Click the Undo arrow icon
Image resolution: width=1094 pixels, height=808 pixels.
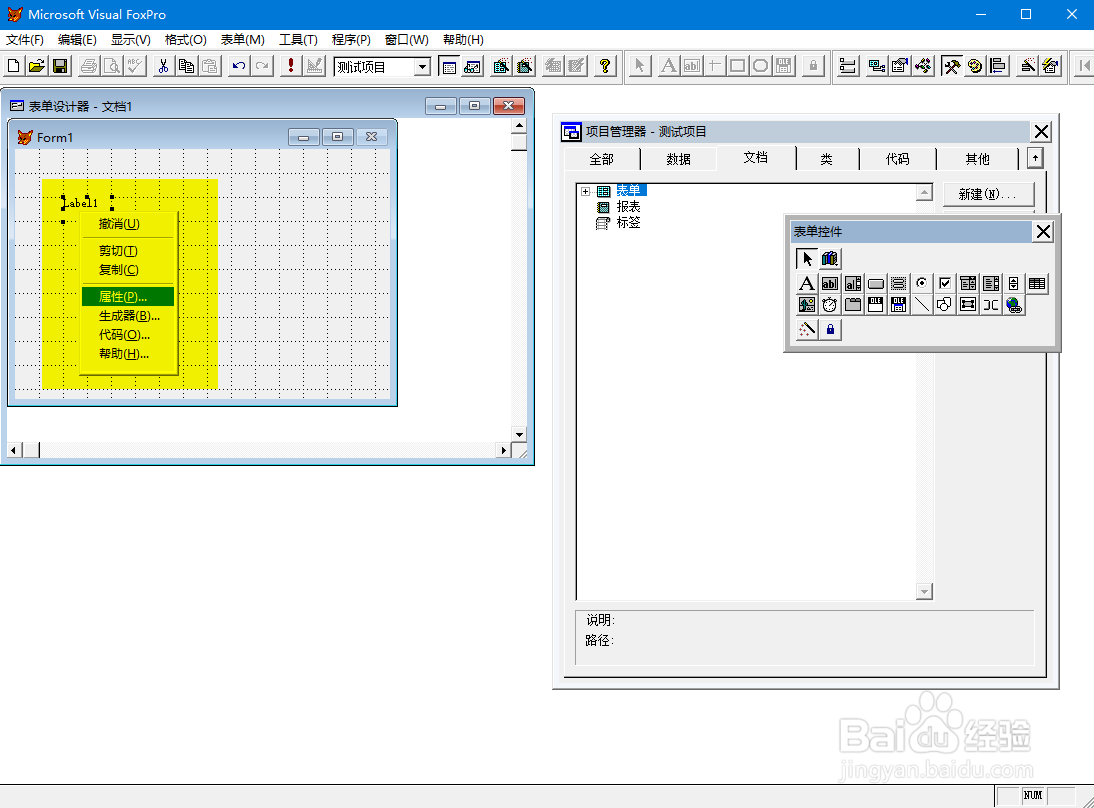point(239,66)
